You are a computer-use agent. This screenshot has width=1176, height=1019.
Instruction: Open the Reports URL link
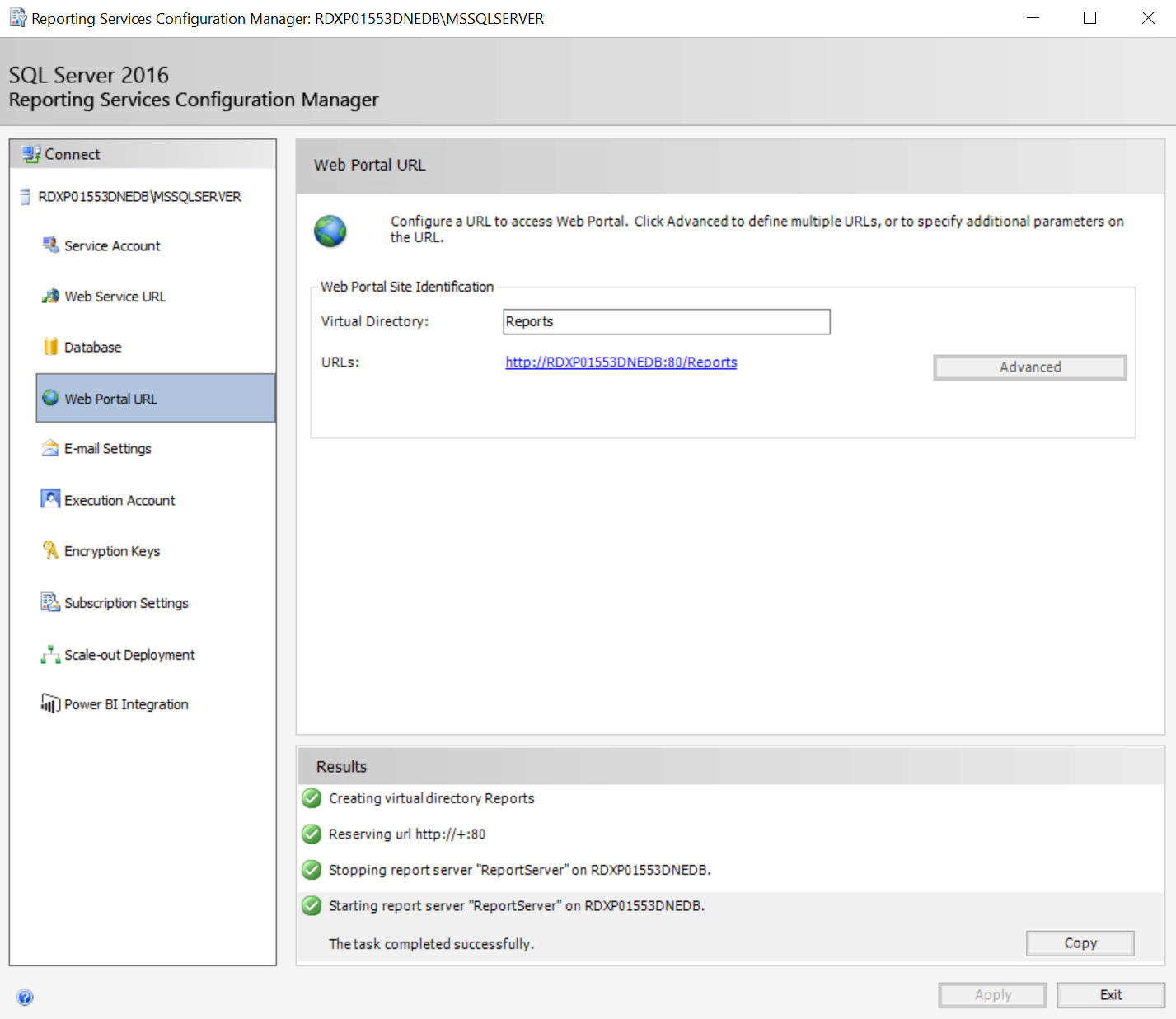621,362
